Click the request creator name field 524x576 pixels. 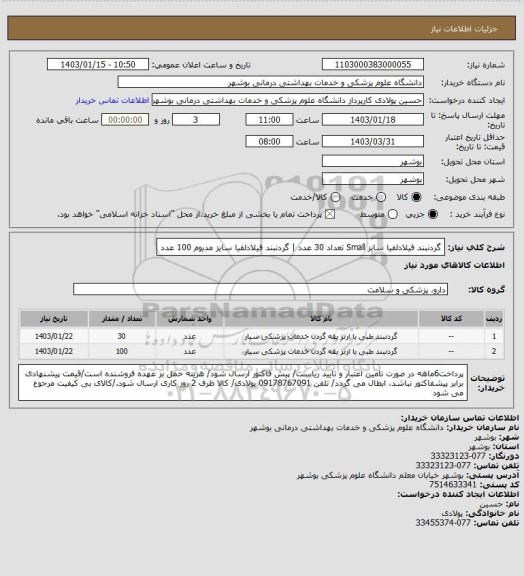click(287, 100)
